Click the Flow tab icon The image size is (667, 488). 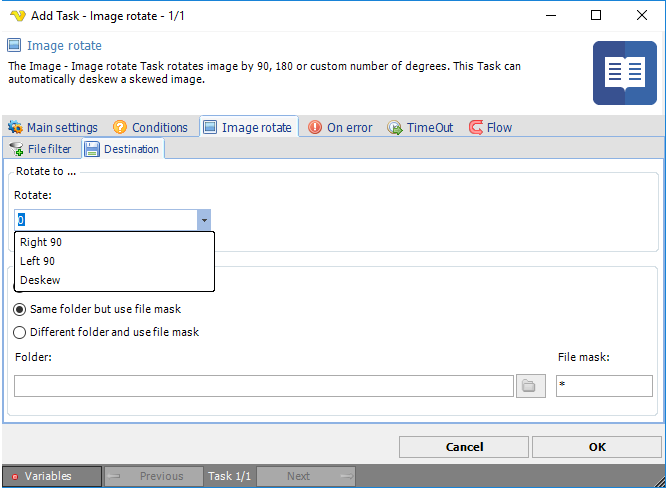476,128
